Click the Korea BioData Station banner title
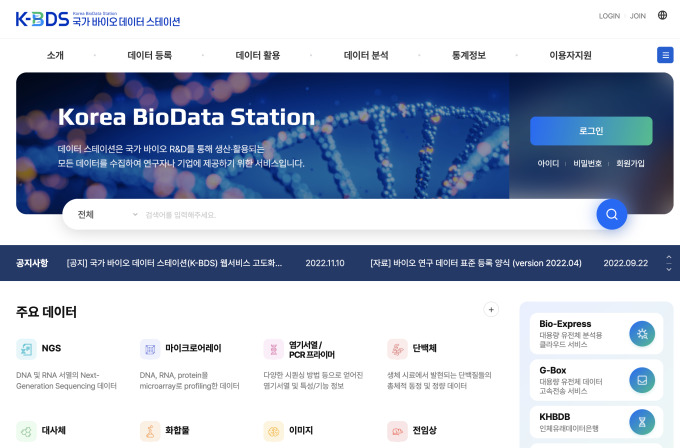680x448 pixels. (186, 117)
